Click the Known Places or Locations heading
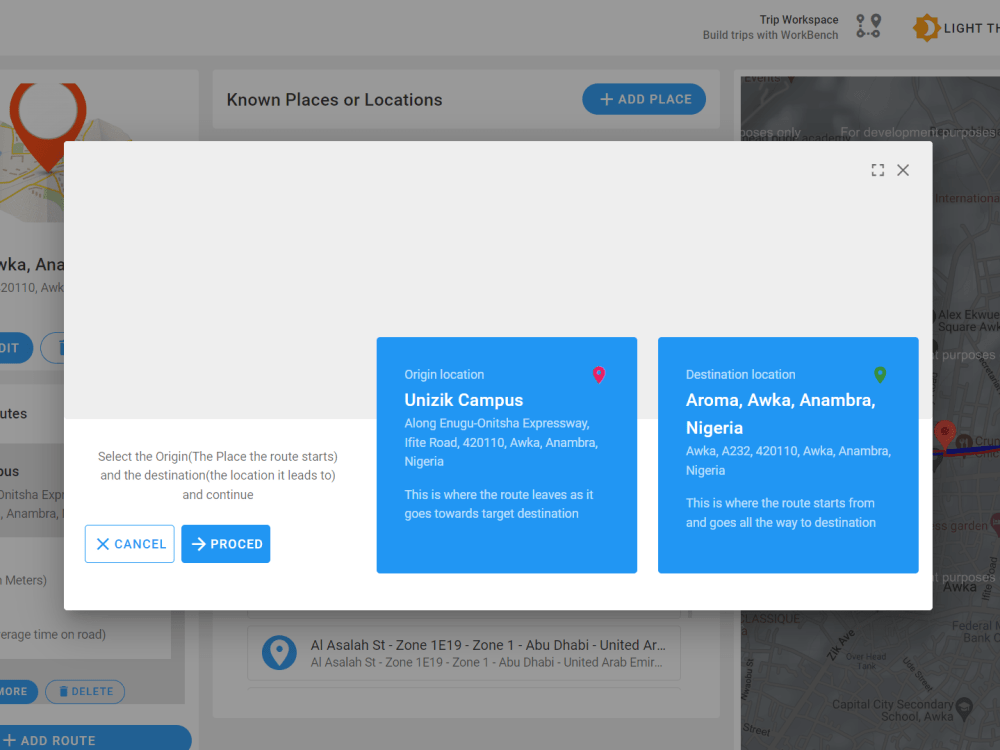 click(x=334, y=100)
